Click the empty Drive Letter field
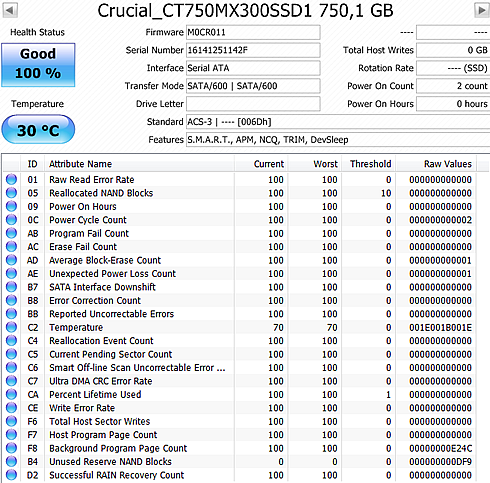Screen dimensions: 490x483 pos(253,104)
